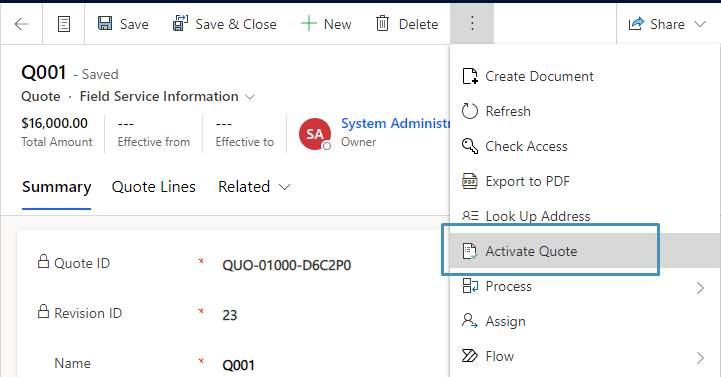
Task: Click the Share button label
Action: 667,24
